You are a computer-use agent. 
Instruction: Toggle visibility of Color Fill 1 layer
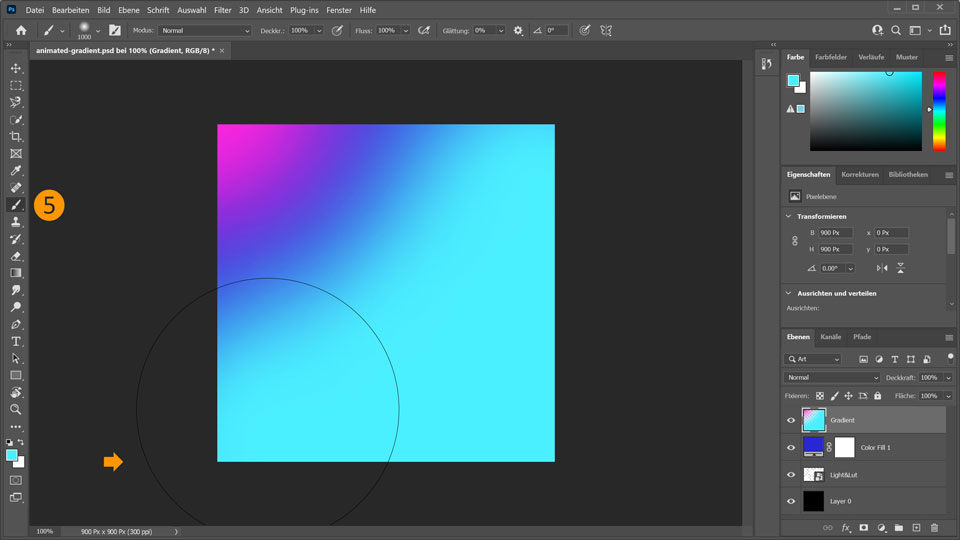(791, 448)
